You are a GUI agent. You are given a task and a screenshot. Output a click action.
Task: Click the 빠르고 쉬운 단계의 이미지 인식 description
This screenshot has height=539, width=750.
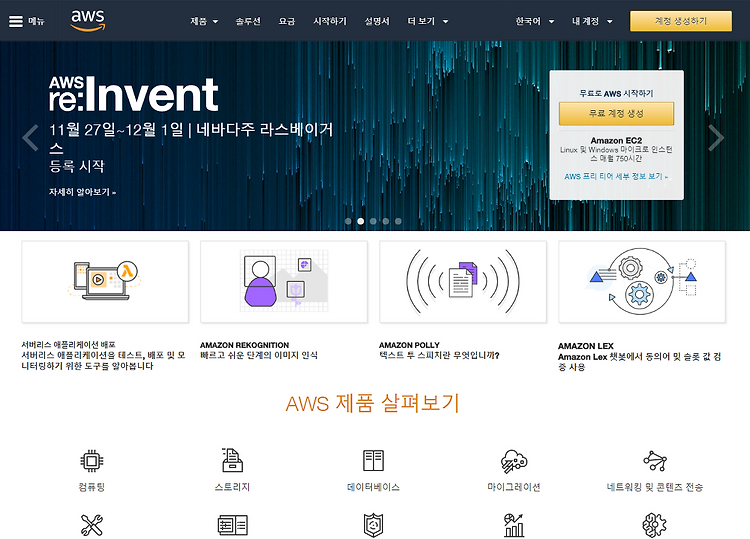[x=259, y=355]
